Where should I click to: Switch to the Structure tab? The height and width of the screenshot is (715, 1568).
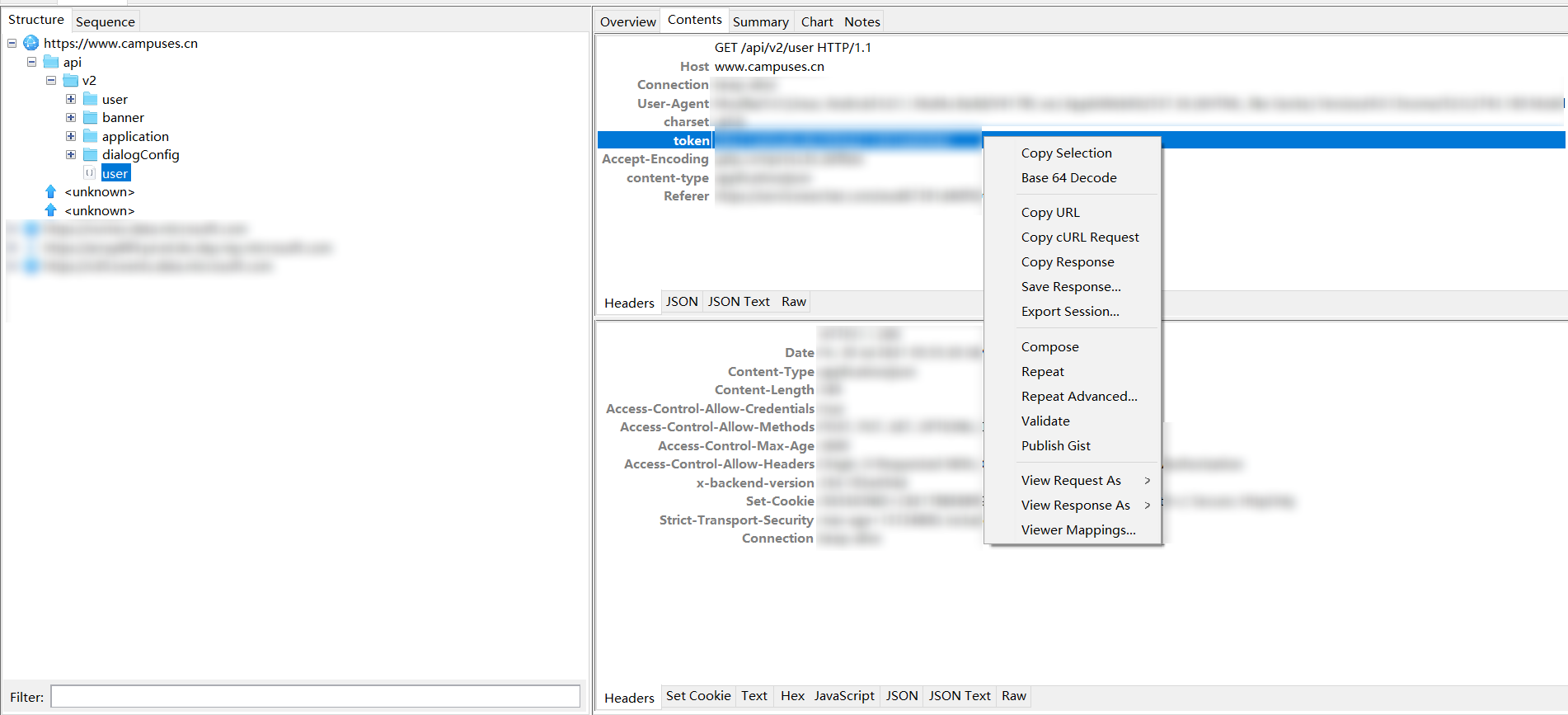[x=36, y=20]
